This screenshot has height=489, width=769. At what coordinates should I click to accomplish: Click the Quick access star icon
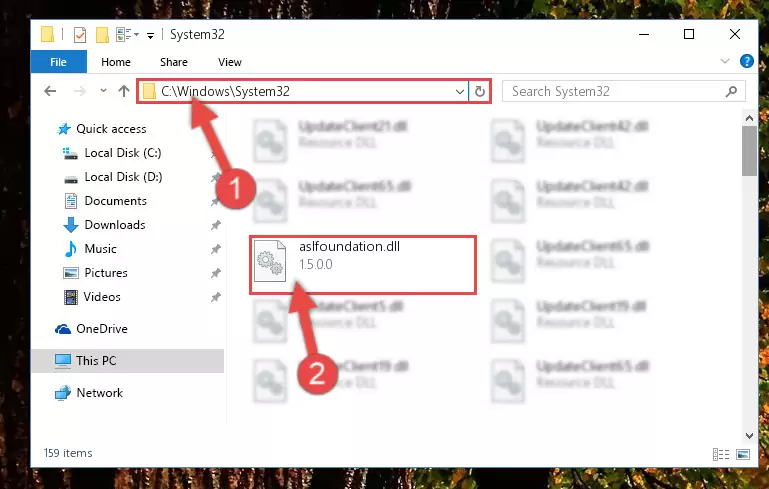click(x=64, y=129)
